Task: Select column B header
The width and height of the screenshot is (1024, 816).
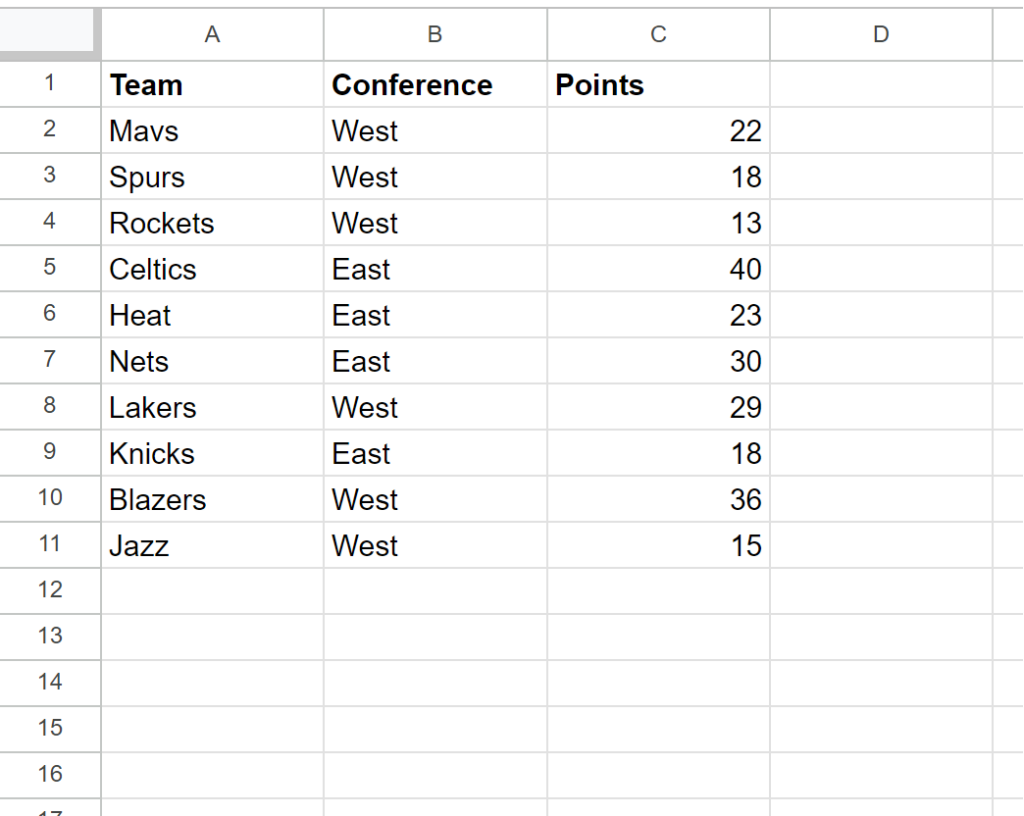Action: tap(435, 35)
